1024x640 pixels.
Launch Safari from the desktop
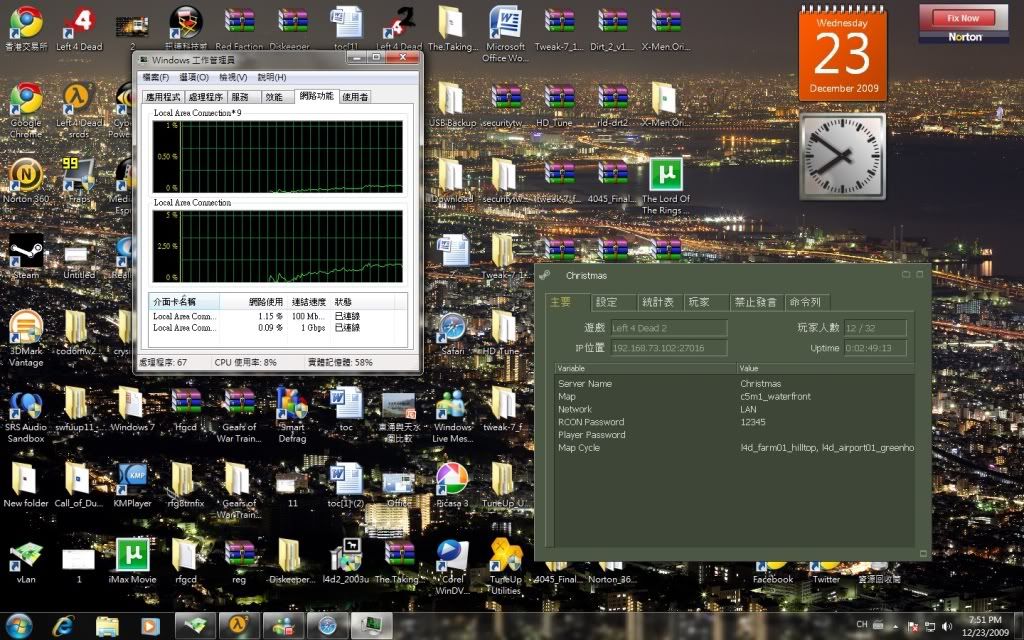point(452,328)
